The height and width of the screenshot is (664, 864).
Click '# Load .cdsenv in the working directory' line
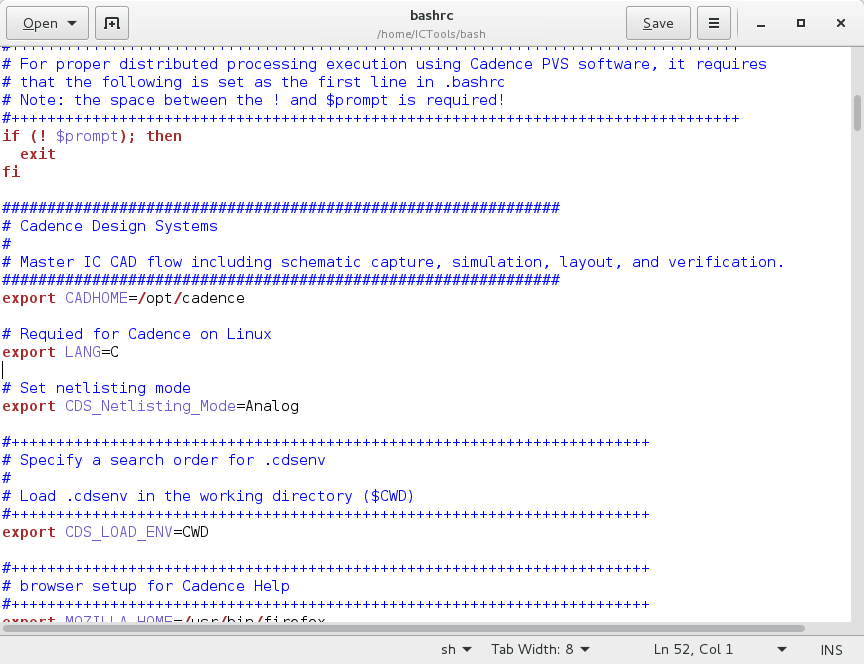click(208, 496)
